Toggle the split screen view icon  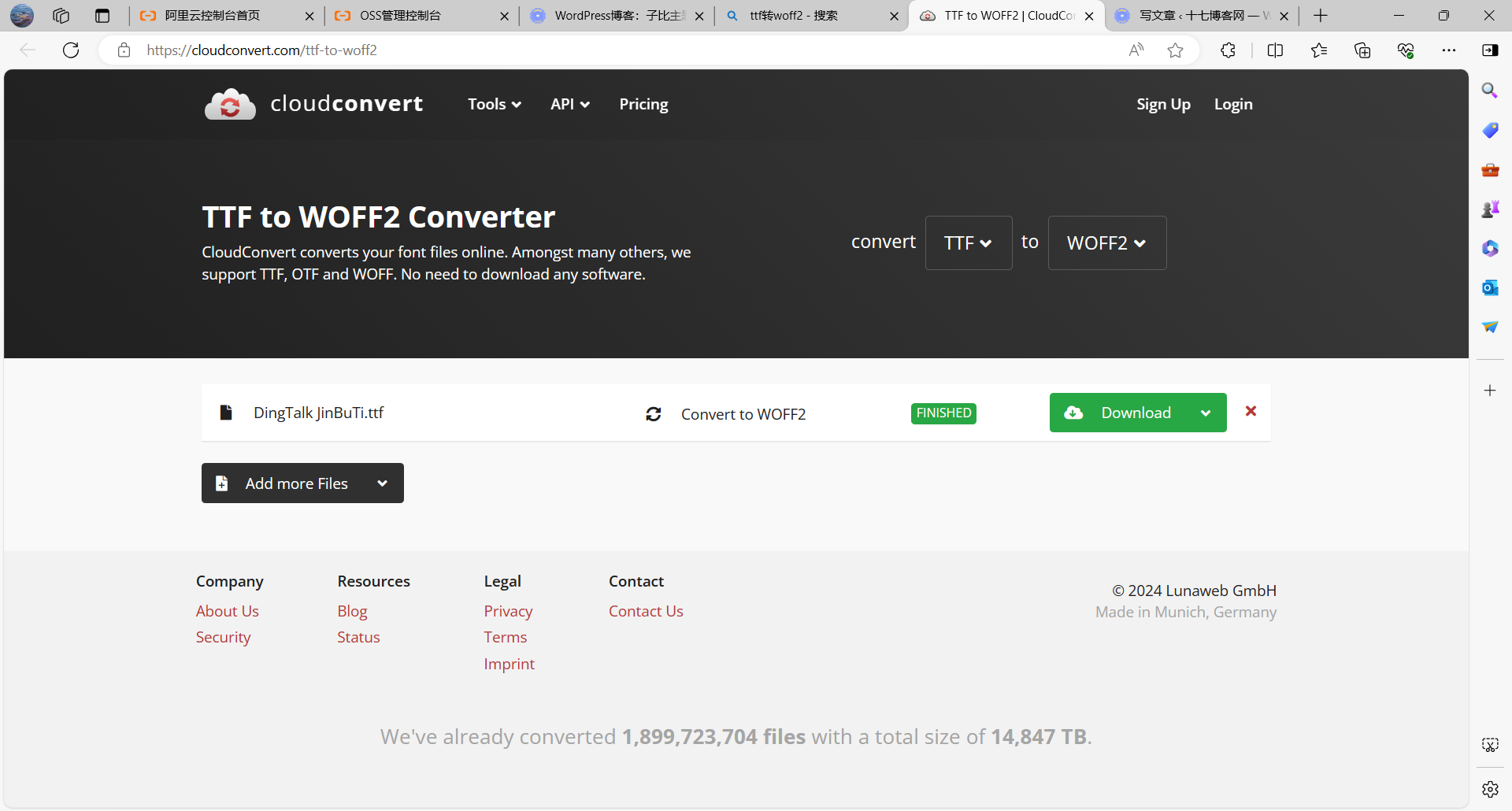pos(1275,50)
